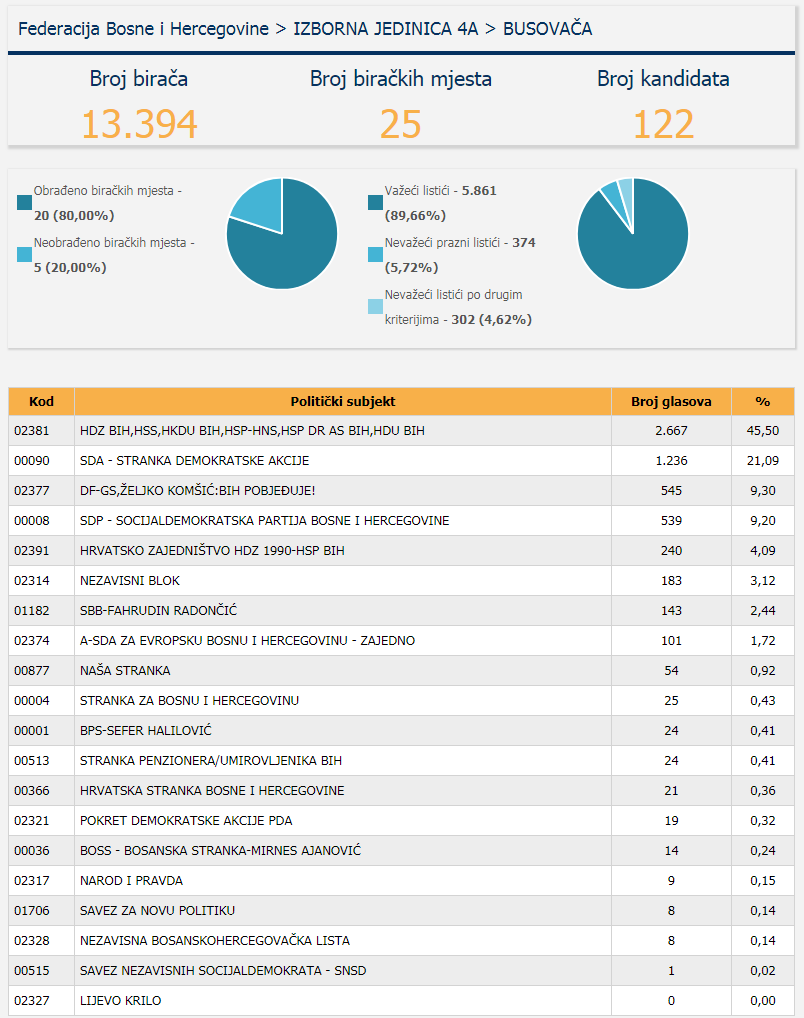Click the Nevažeći listići po drugim kriterijima swatch
Screen dimensions: 804x1018
point(376,307)
